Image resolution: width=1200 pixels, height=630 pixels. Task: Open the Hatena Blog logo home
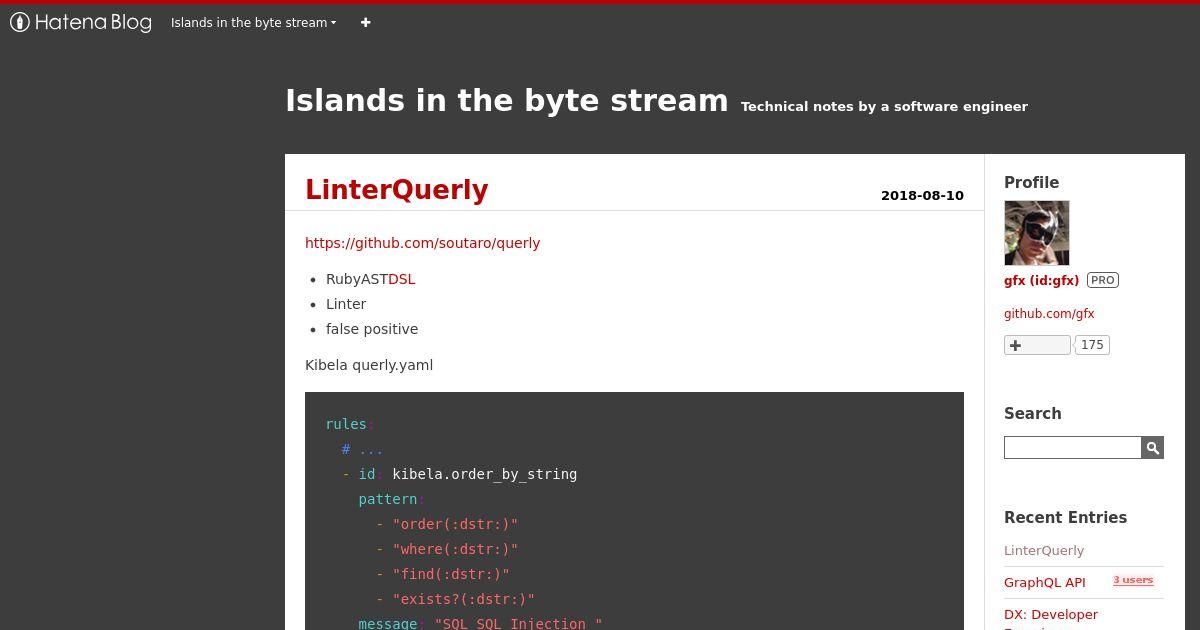(81, 22)
